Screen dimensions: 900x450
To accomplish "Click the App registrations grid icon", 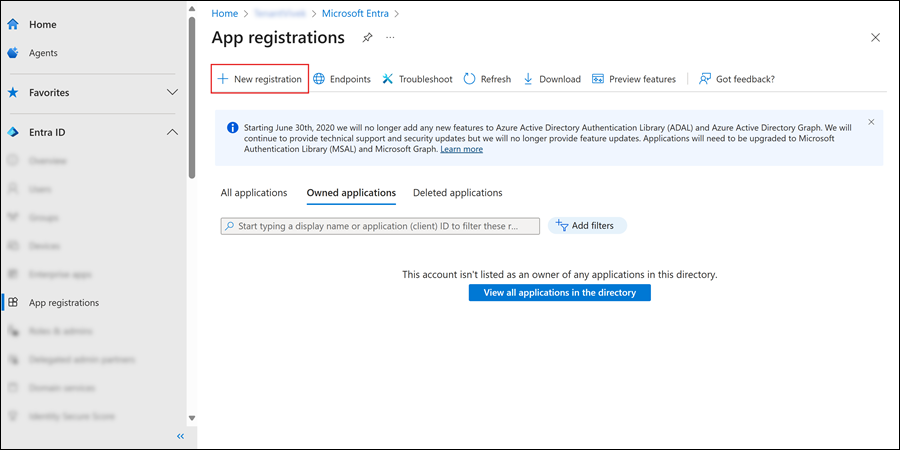I will coord(13,302).
